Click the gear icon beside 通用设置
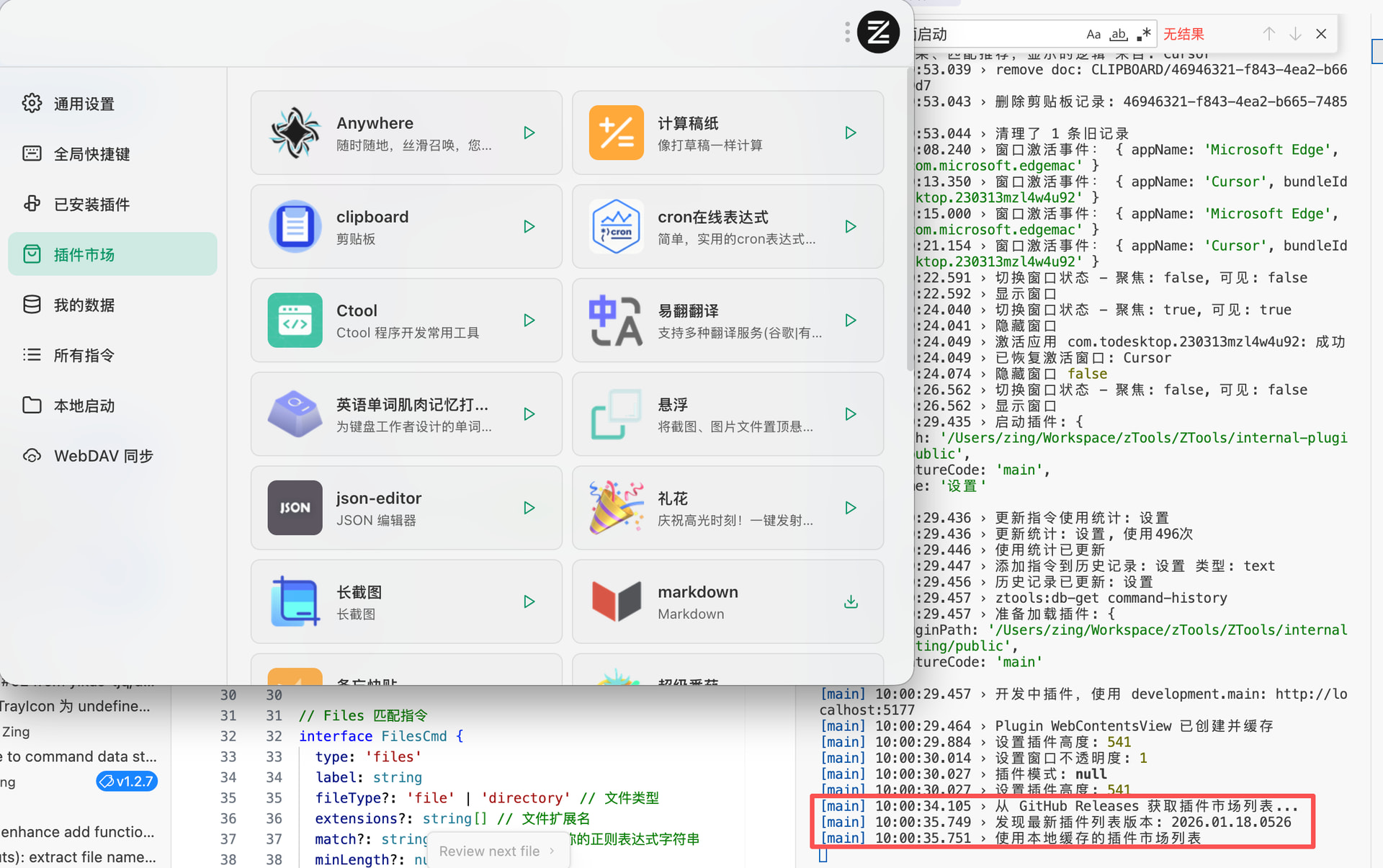This screenshot has height=868, width=1383. (x=32, y=104)
